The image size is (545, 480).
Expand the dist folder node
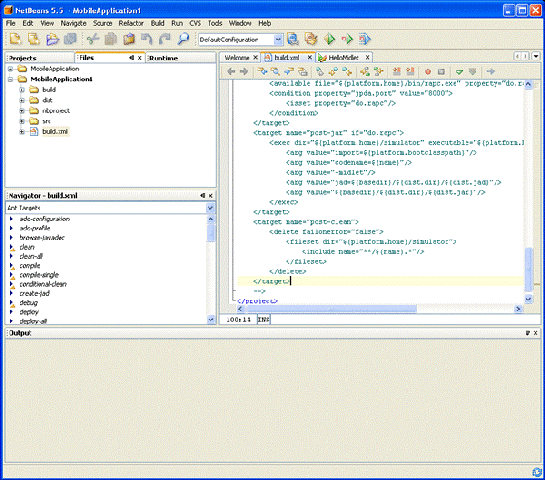pos(22,100)
